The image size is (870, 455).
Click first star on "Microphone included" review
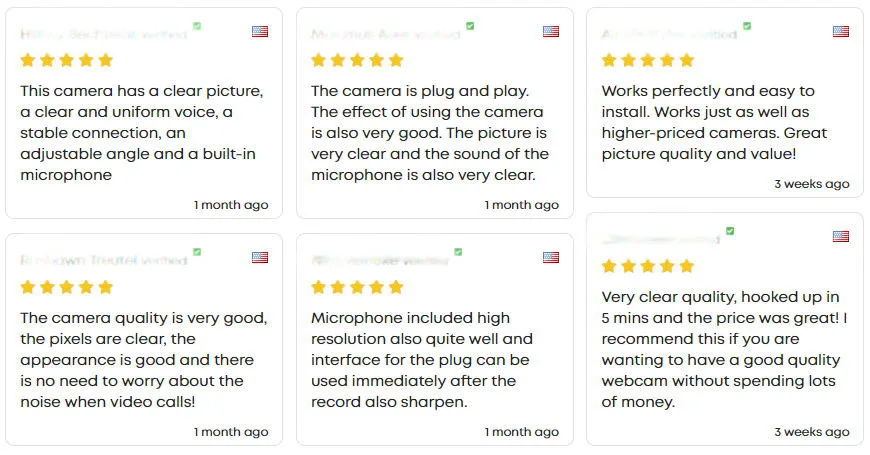[319, 287]
